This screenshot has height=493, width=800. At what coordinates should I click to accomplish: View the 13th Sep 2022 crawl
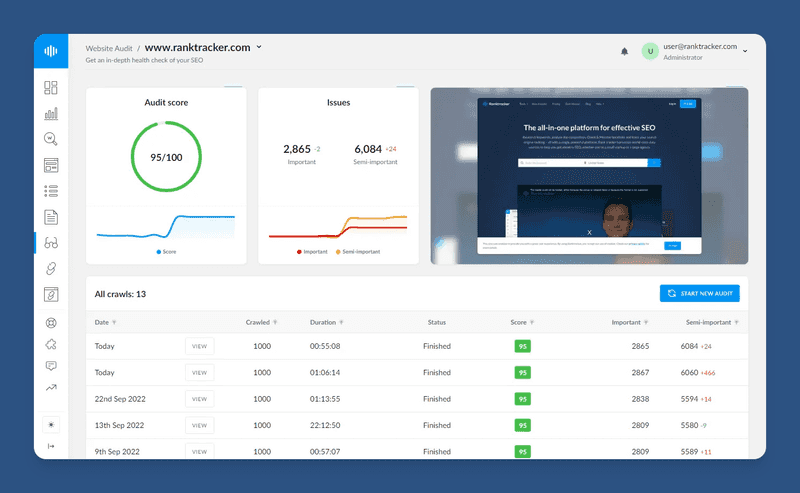pos(199,425)
